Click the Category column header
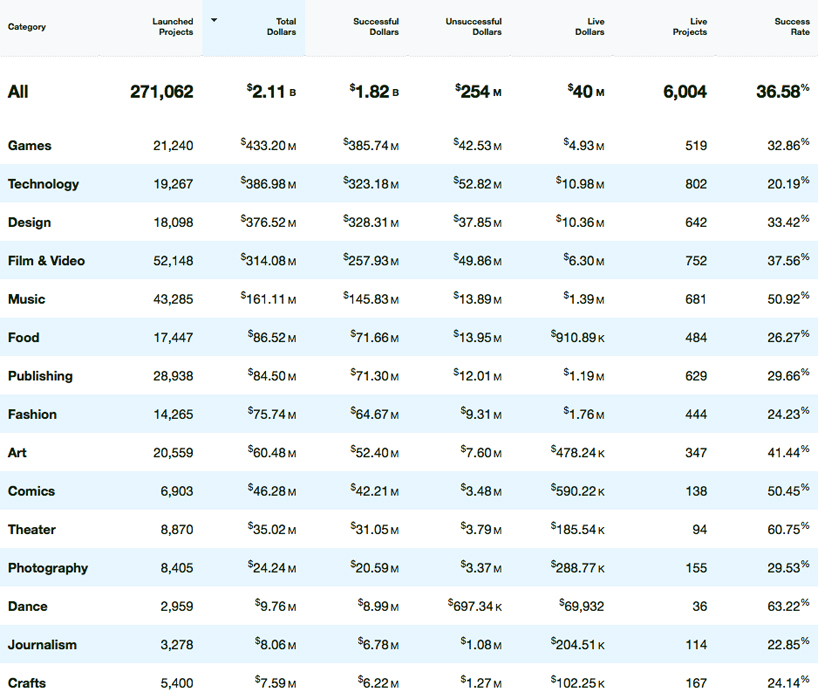Viewport: 818px width, 699px height. [x=27, y=27]
